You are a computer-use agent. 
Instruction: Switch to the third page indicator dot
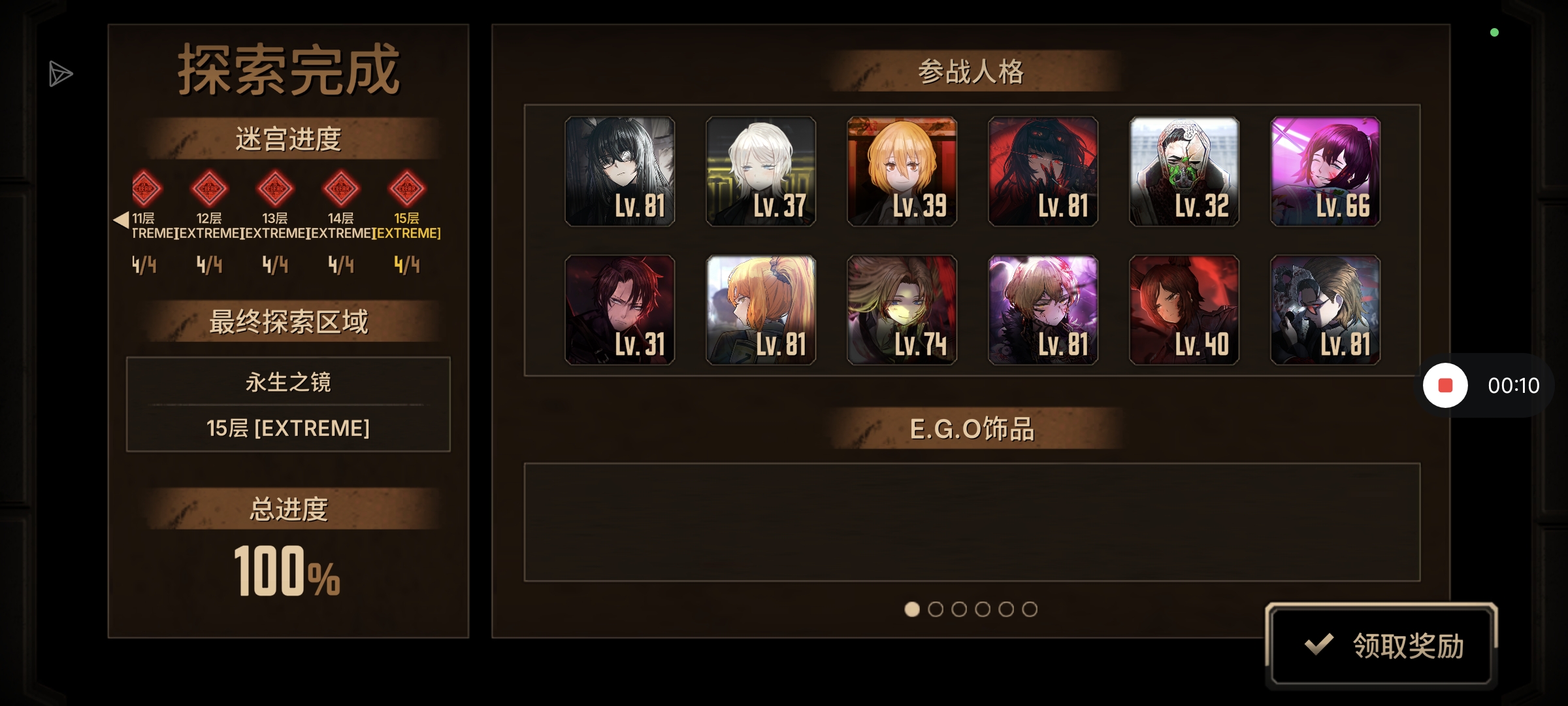click(x=959, y=609)
